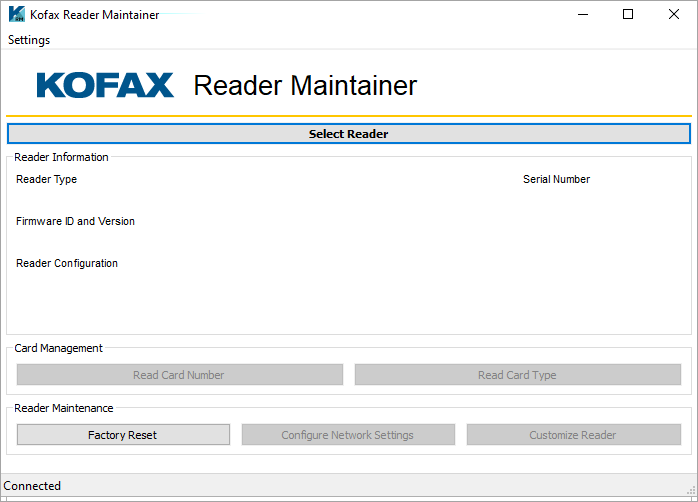Screen dimensions: 698x502
Task: Click the Card Management group title
Action: click(58, 348)
